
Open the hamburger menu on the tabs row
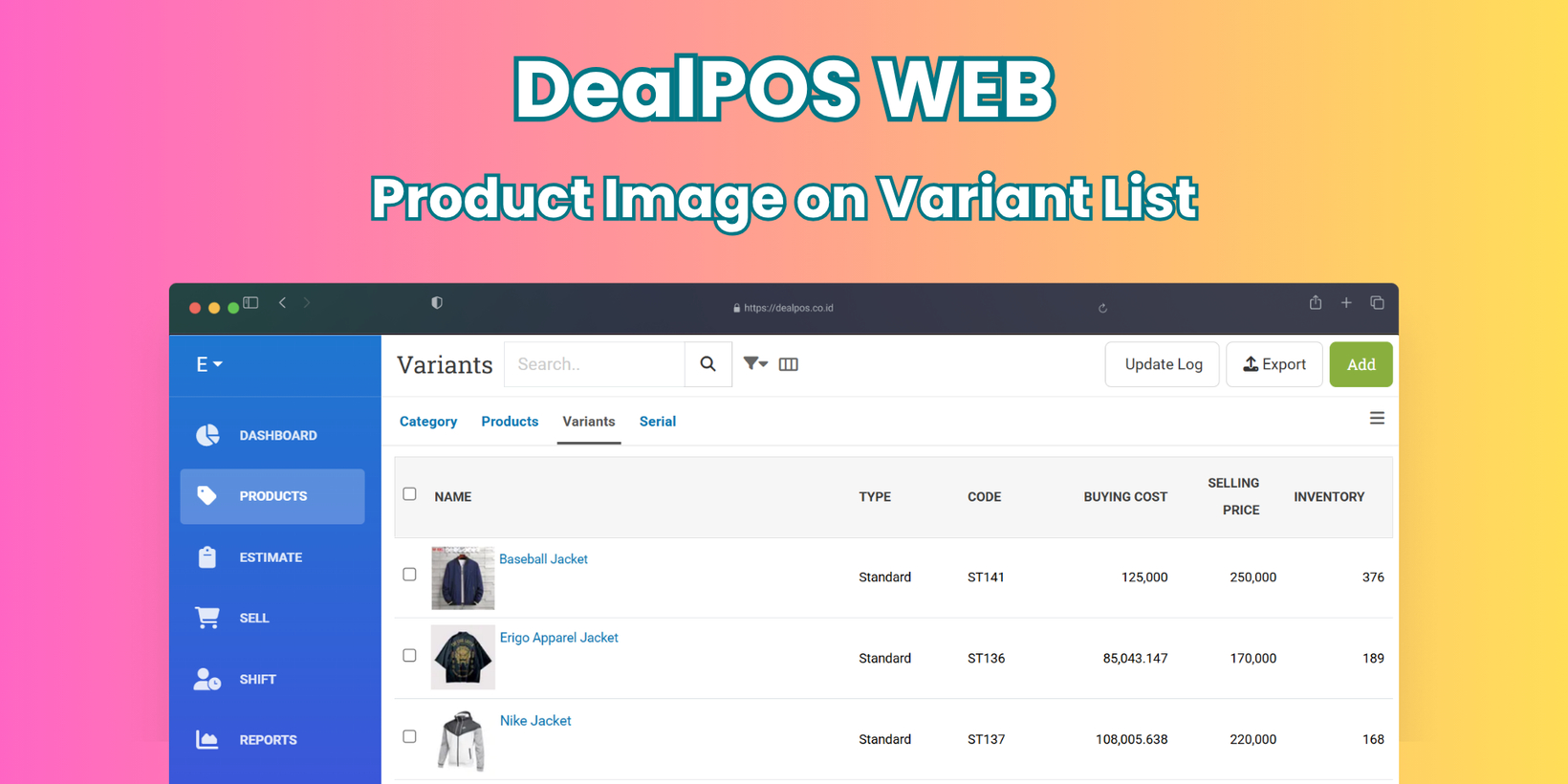[x=1377, y=419]
